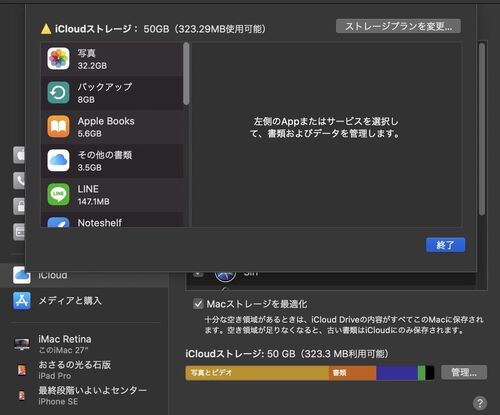
Task: Click the Apple Books orange icon
Action: click(x=58, y=127)
